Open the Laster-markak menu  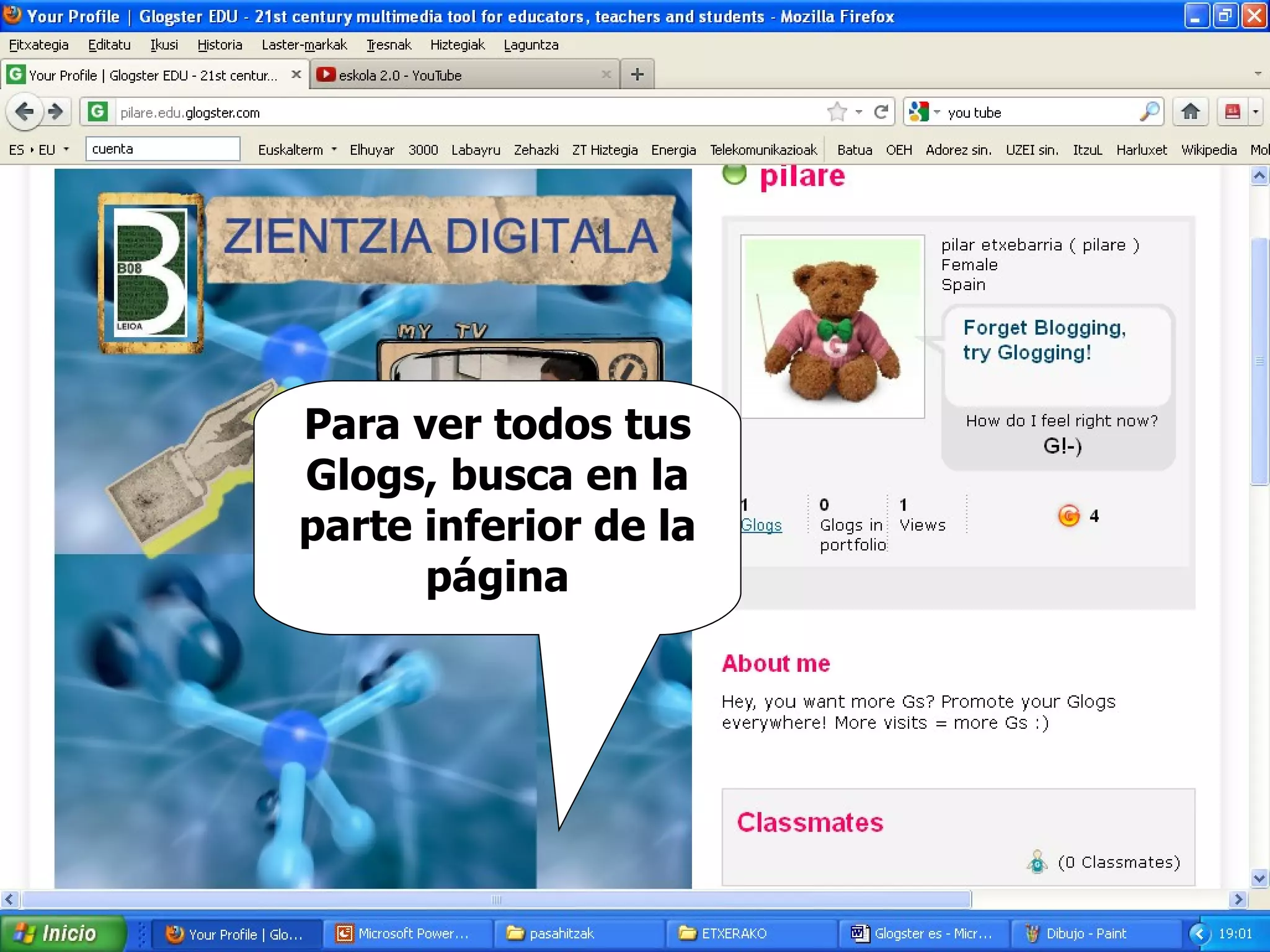304,45
